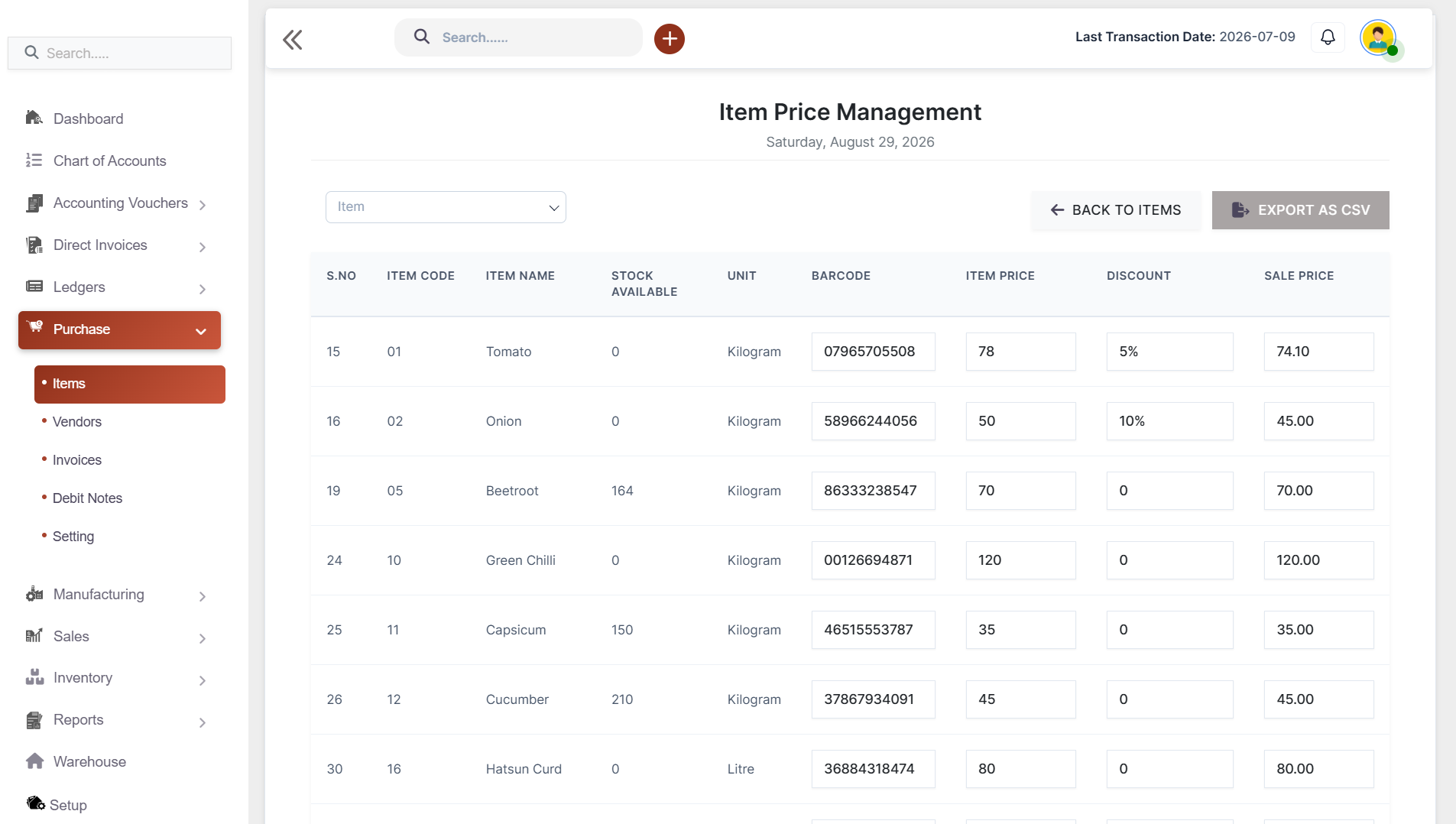Viewport: 1456px width, 824px height.
Task: Click Chart of Accounts list icon
Action: (34, 160)
